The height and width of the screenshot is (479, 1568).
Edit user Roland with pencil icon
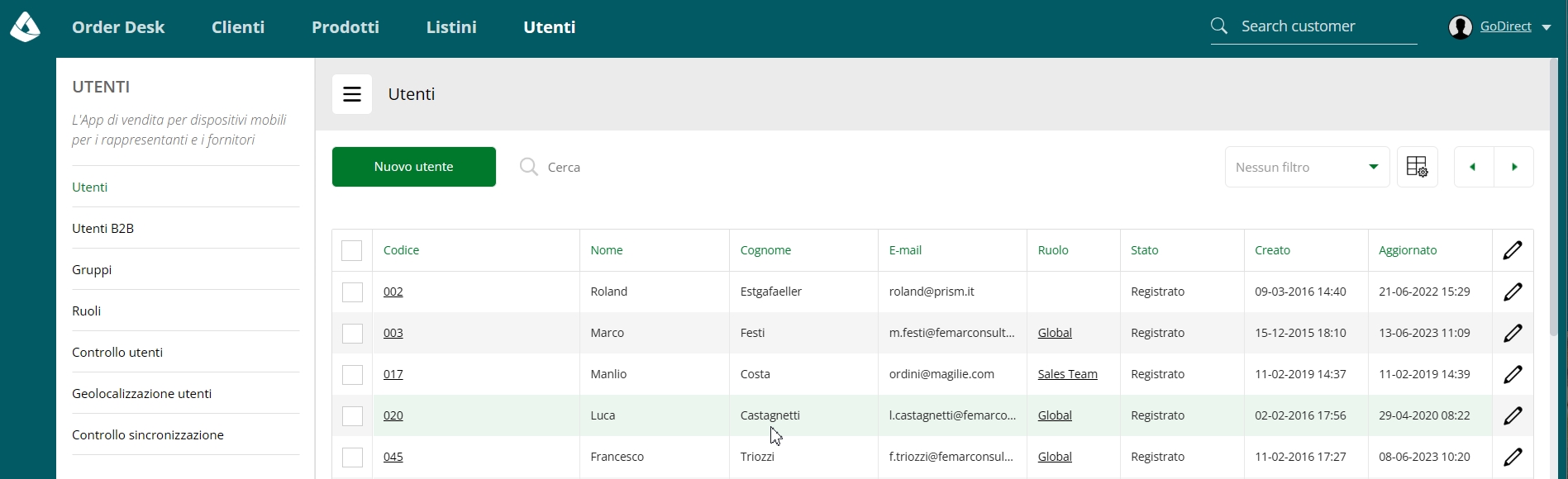(1513, 292)
